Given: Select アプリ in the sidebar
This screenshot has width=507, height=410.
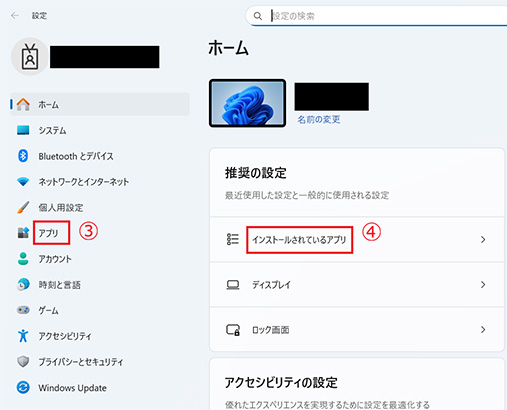Looking at the screenshot, I should tap(100, 233).
